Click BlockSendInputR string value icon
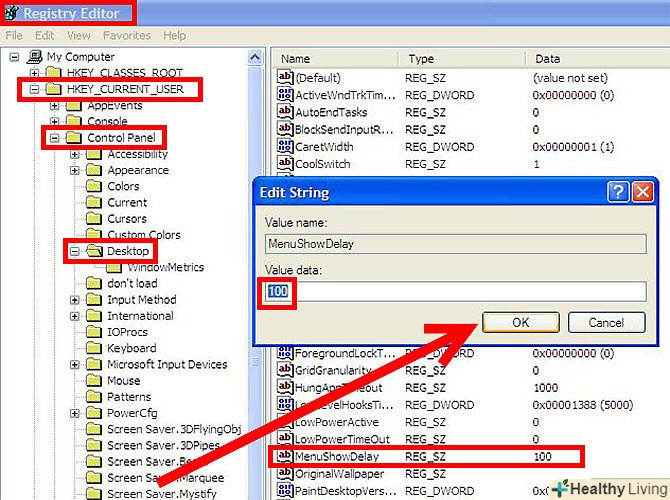The image size is (670, 500). 285,129
